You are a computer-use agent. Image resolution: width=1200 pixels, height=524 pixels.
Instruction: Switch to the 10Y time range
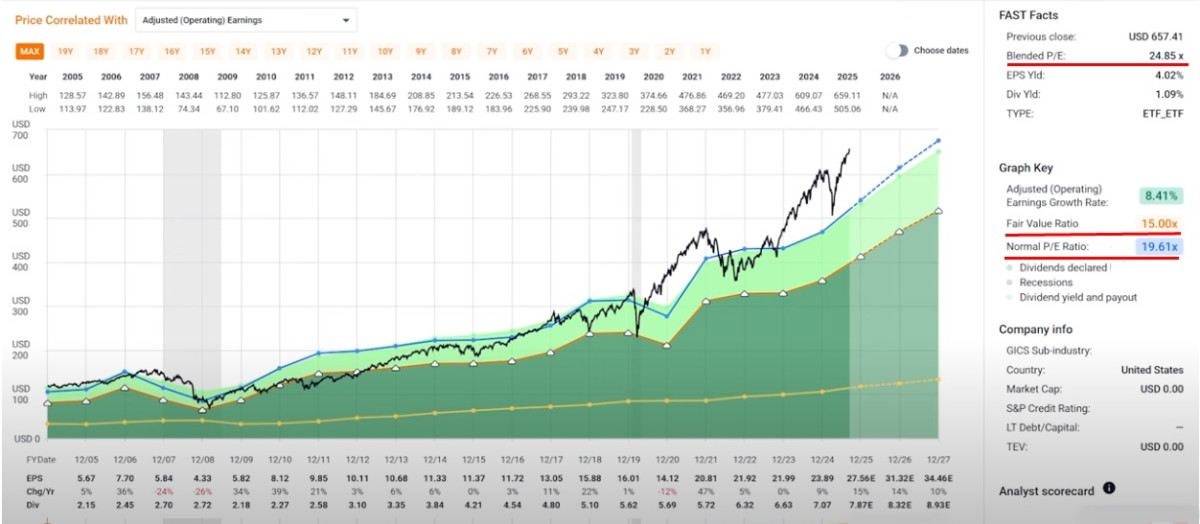point(385,51)
